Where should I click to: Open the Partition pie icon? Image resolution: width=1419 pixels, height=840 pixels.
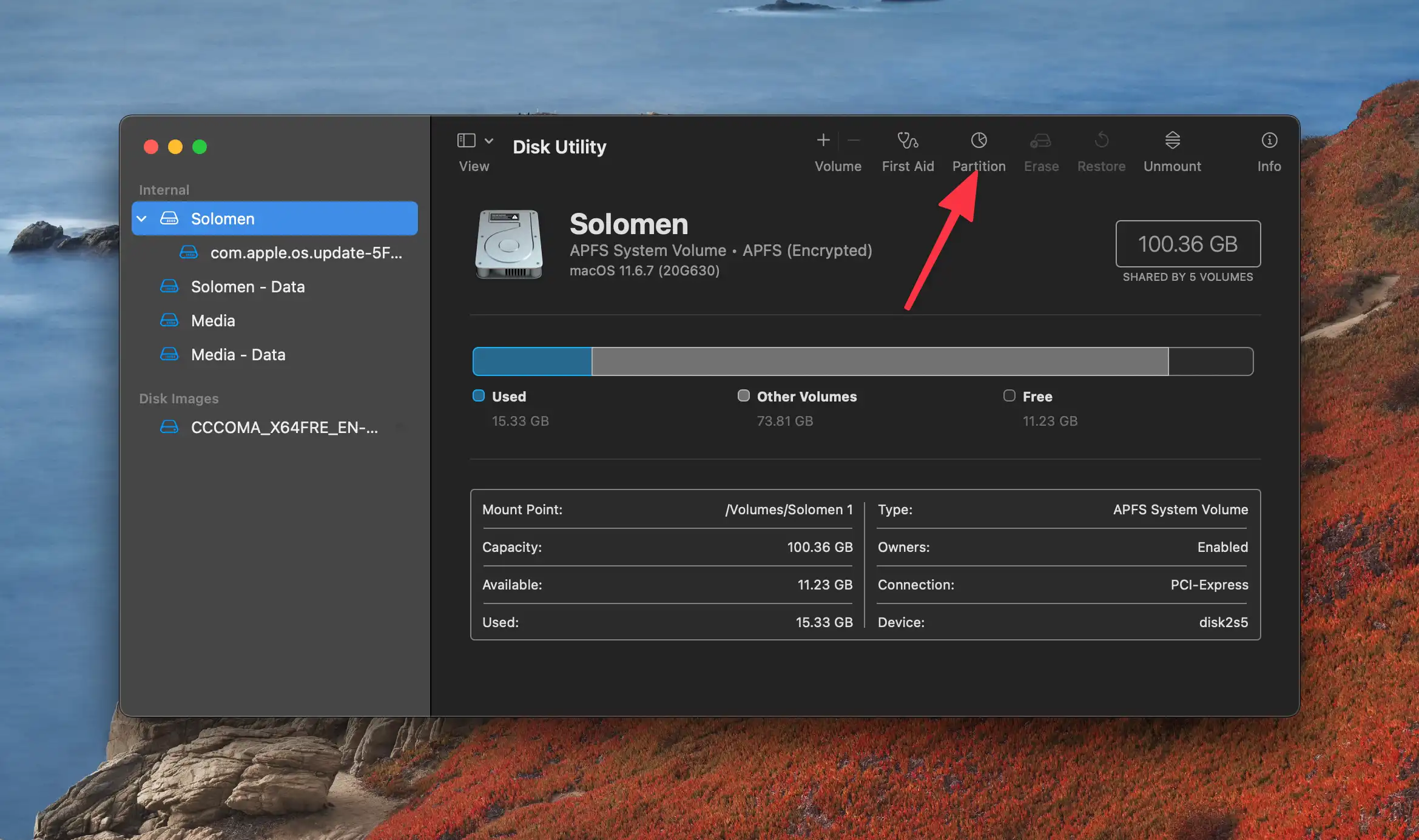point(979,140)
